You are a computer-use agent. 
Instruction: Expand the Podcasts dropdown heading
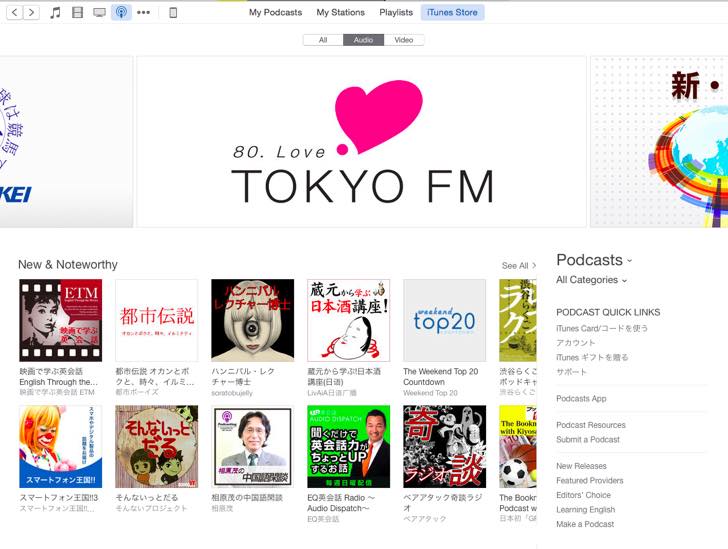(x=594, y=260)
